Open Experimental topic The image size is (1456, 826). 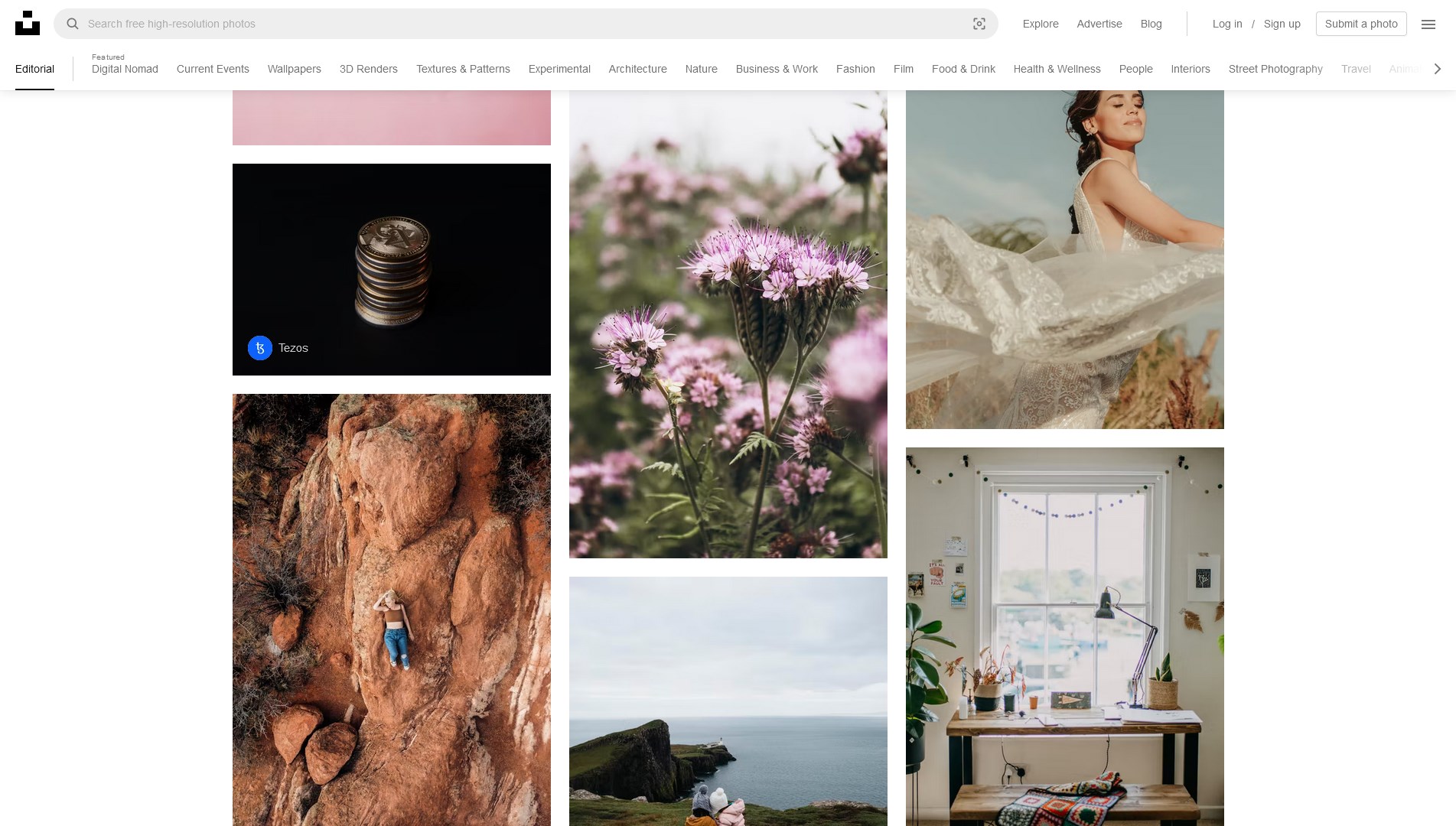[559, 69]
